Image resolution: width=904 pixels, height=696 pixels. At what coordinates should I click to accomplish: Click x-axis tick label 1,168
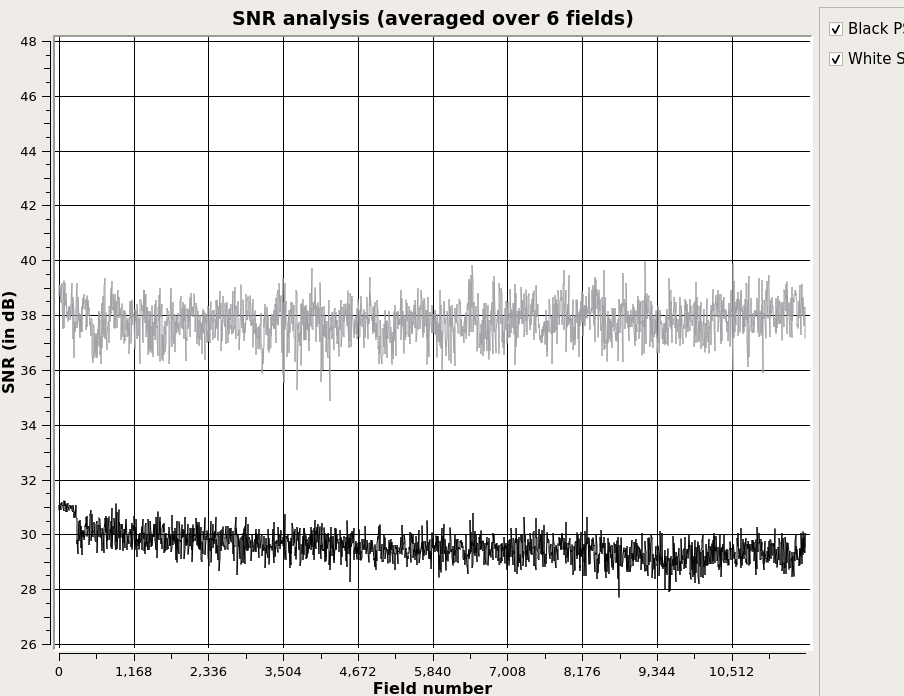click(133, 672)
